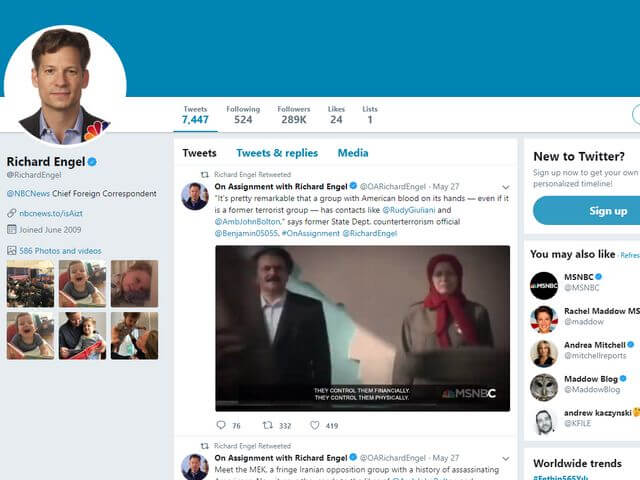Click the On Assignment avatar on second tweet
The width and height of the screenshot is (640, 480).
195,467
